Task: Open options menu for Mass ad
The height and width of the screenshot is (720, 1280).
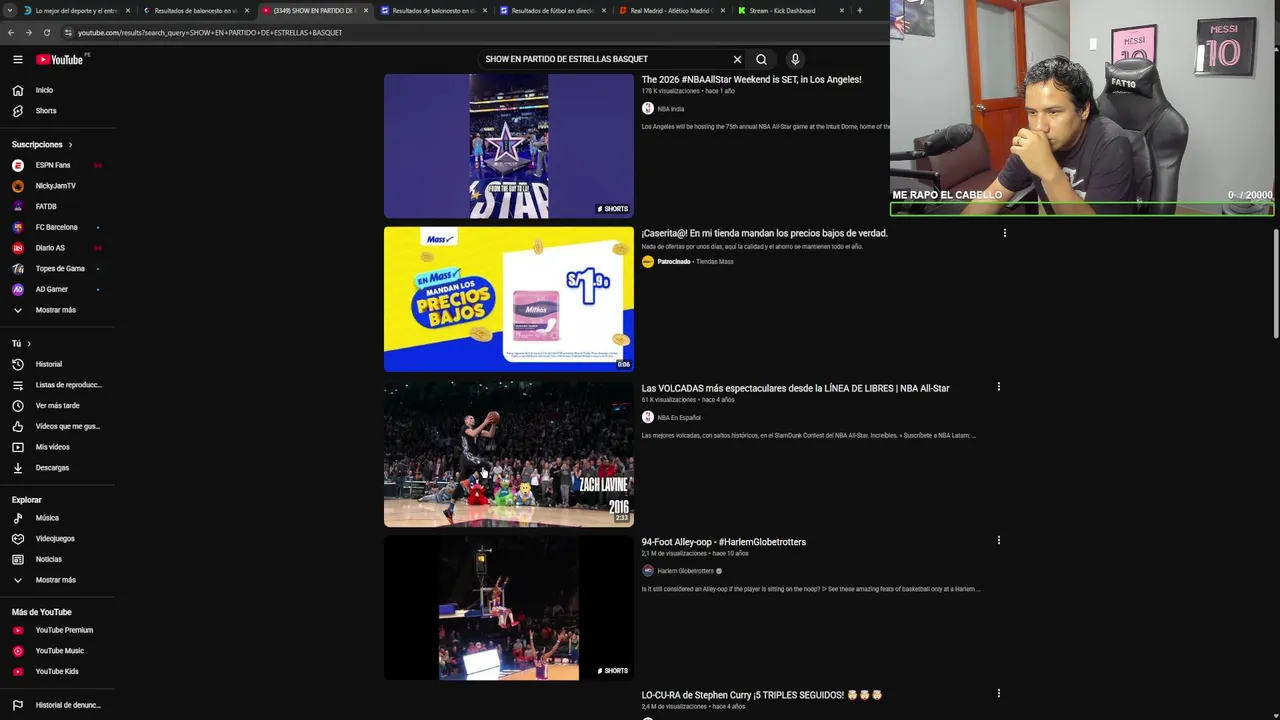Action: click(x=1004, y=233)
